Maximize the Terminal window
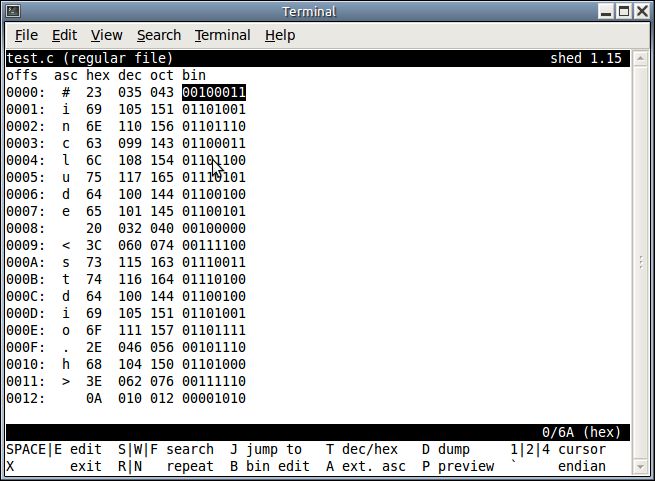Image resolution: width=655 pixels, height=481 pixels. 624,11
